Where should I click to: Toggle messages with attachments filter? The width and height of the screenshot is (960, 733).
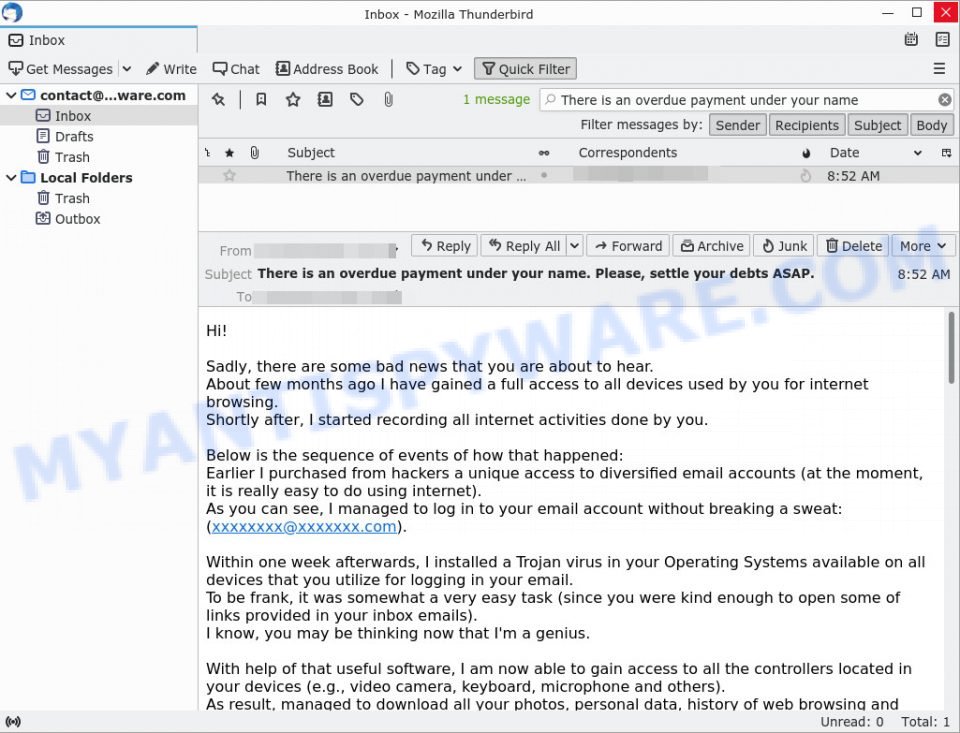[388, 99]
